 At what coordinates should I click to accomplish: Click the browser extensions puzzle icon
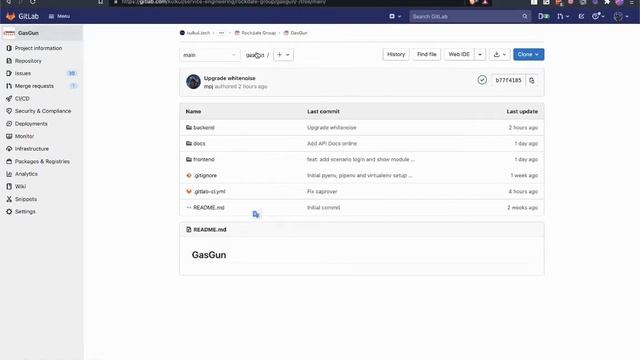point(607,2)
